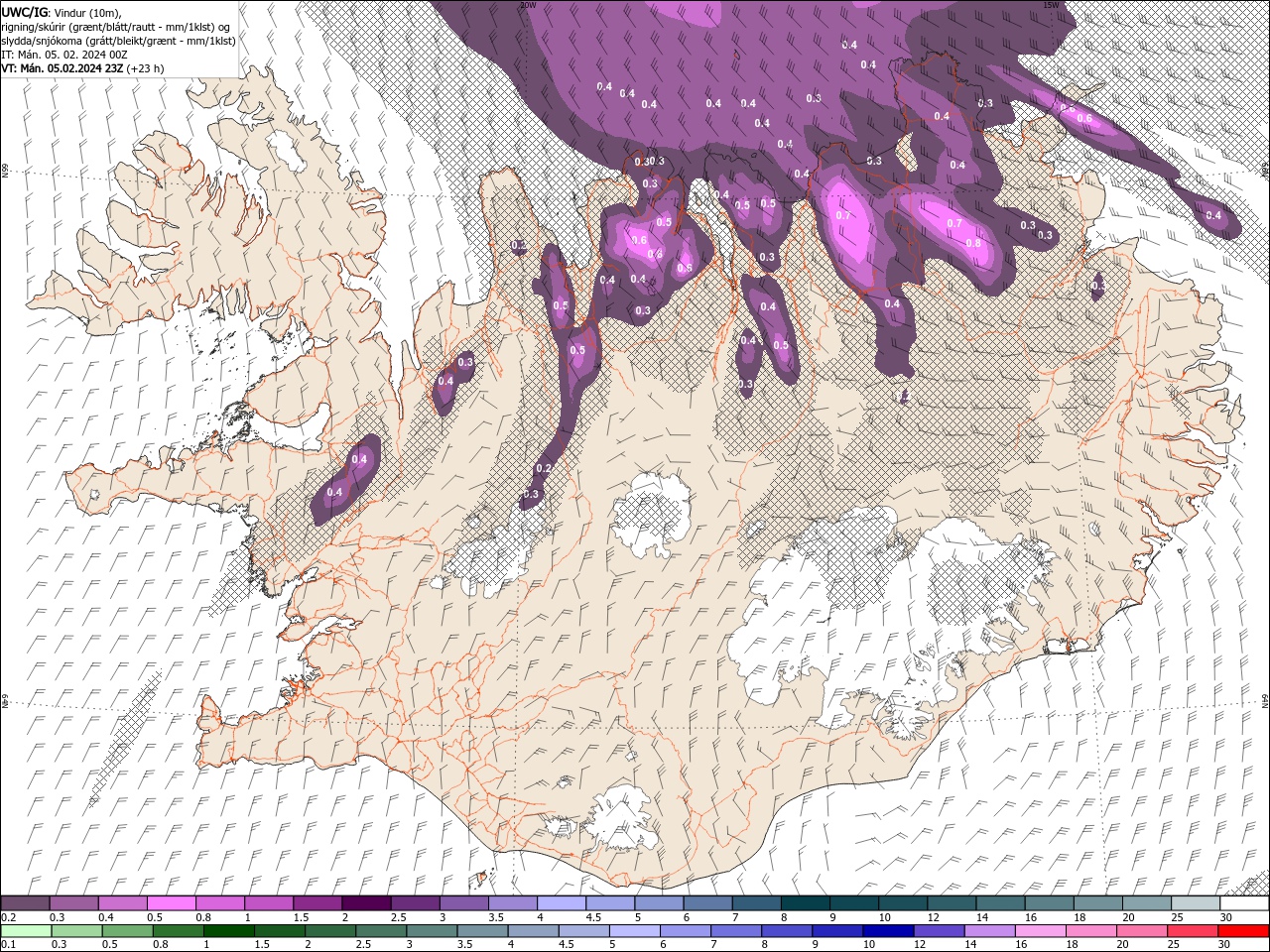This screenshot has width=1270, height=952.
Task: Click the '0.2' label under the purple legend row
Action: click(x=8, y=917)
